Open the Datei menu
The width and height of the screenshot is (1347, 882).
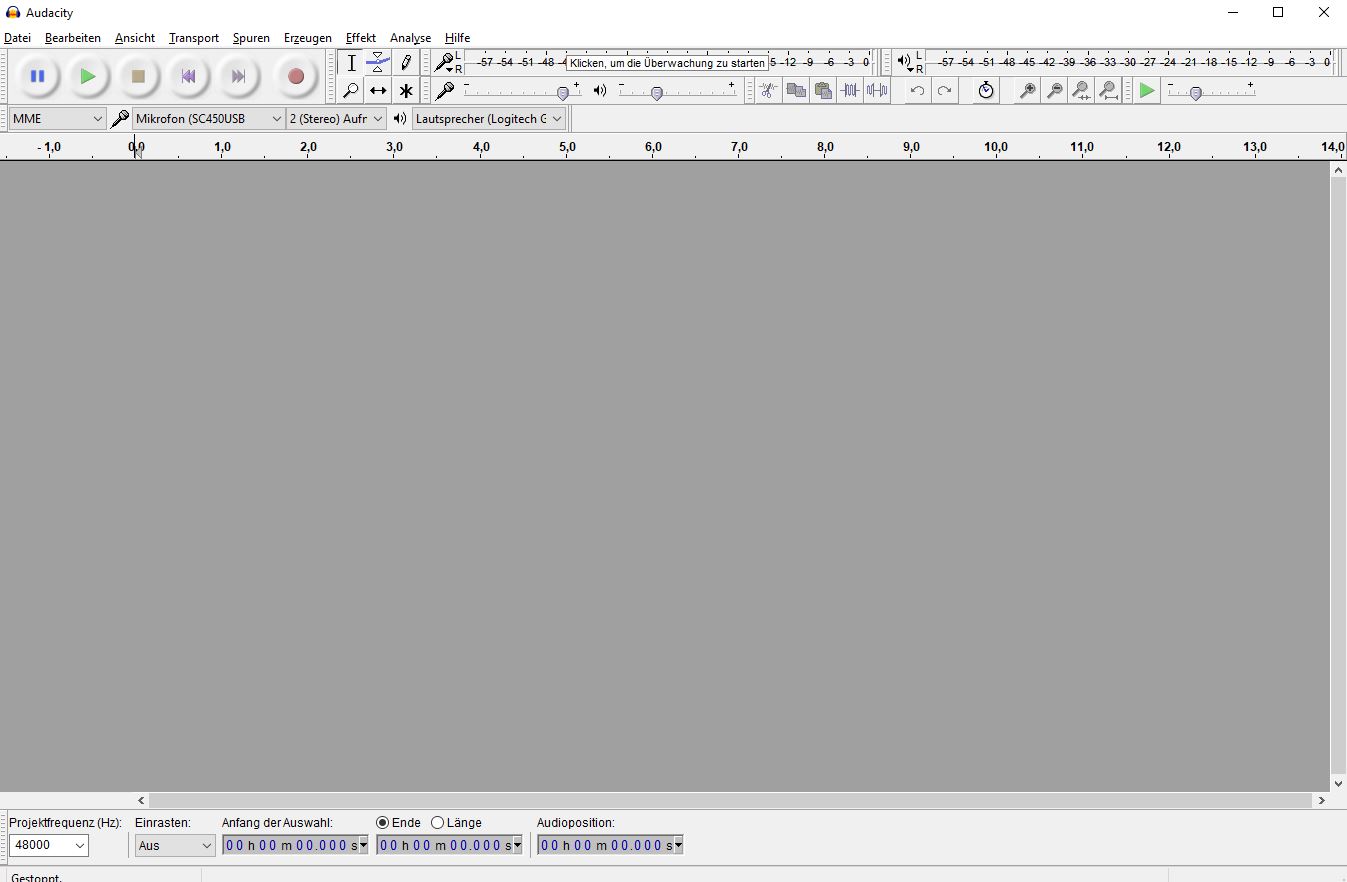(x=18, y=38)
